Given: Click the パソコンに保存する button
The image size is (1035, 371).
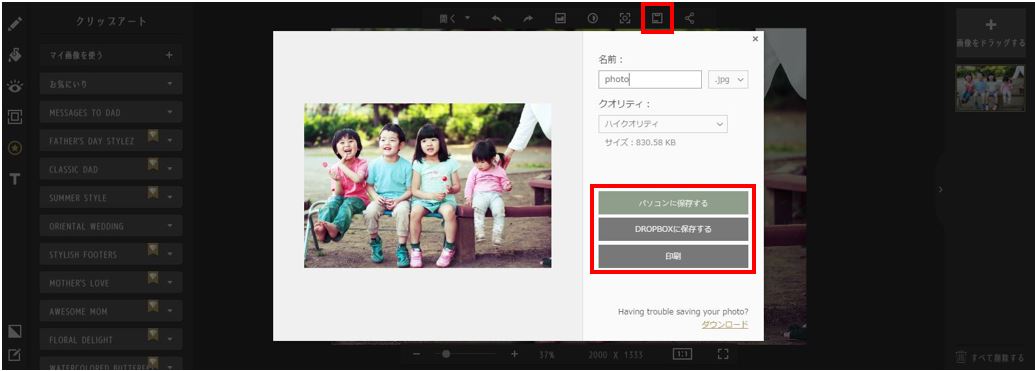Looking at the screenshot, I should tap(673, 203).
